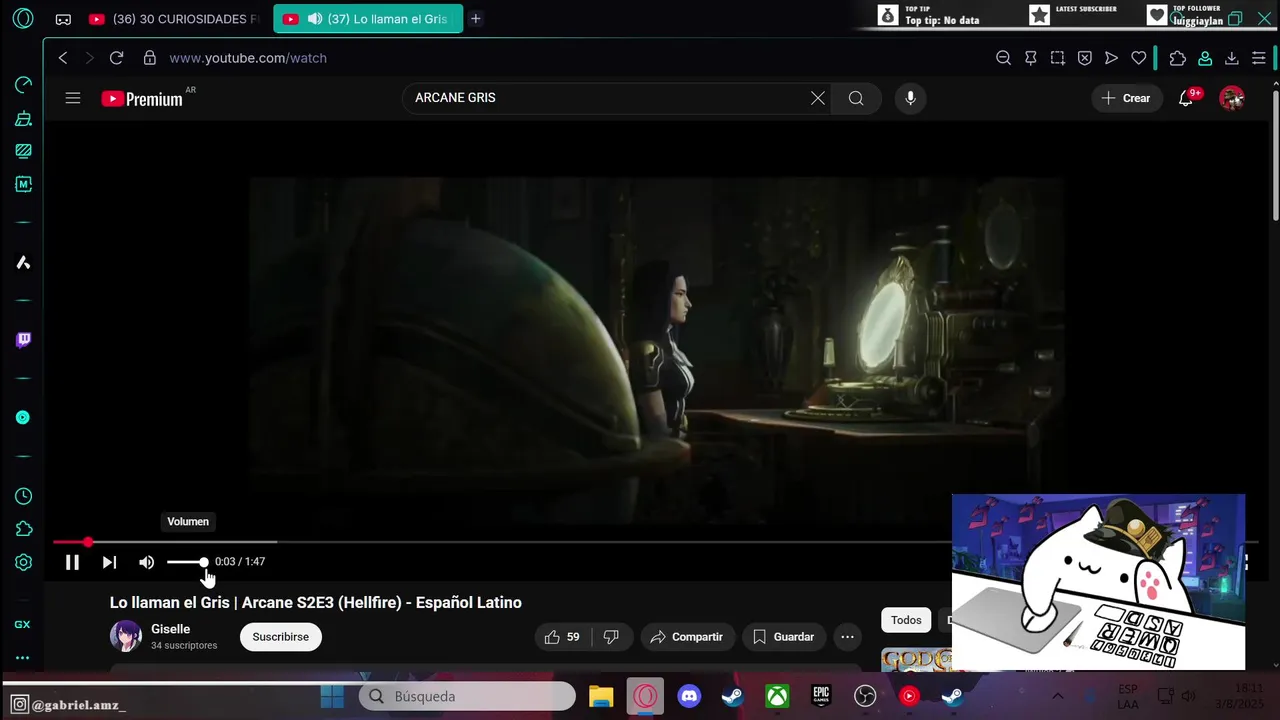The image size is (1280, 720).
Task: Bookmark page with the heart icon
Action: click(1138, 58)
